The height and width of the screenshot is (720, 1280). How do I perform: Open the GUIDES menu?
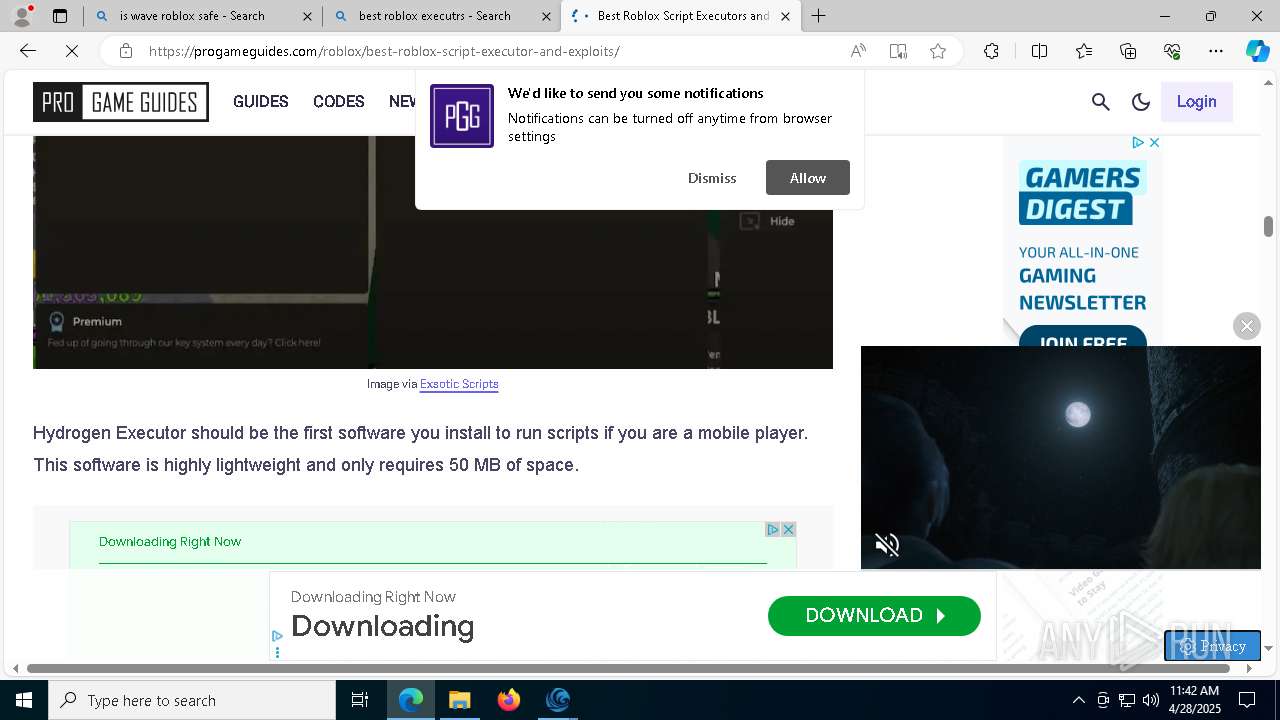click(261, 101)
